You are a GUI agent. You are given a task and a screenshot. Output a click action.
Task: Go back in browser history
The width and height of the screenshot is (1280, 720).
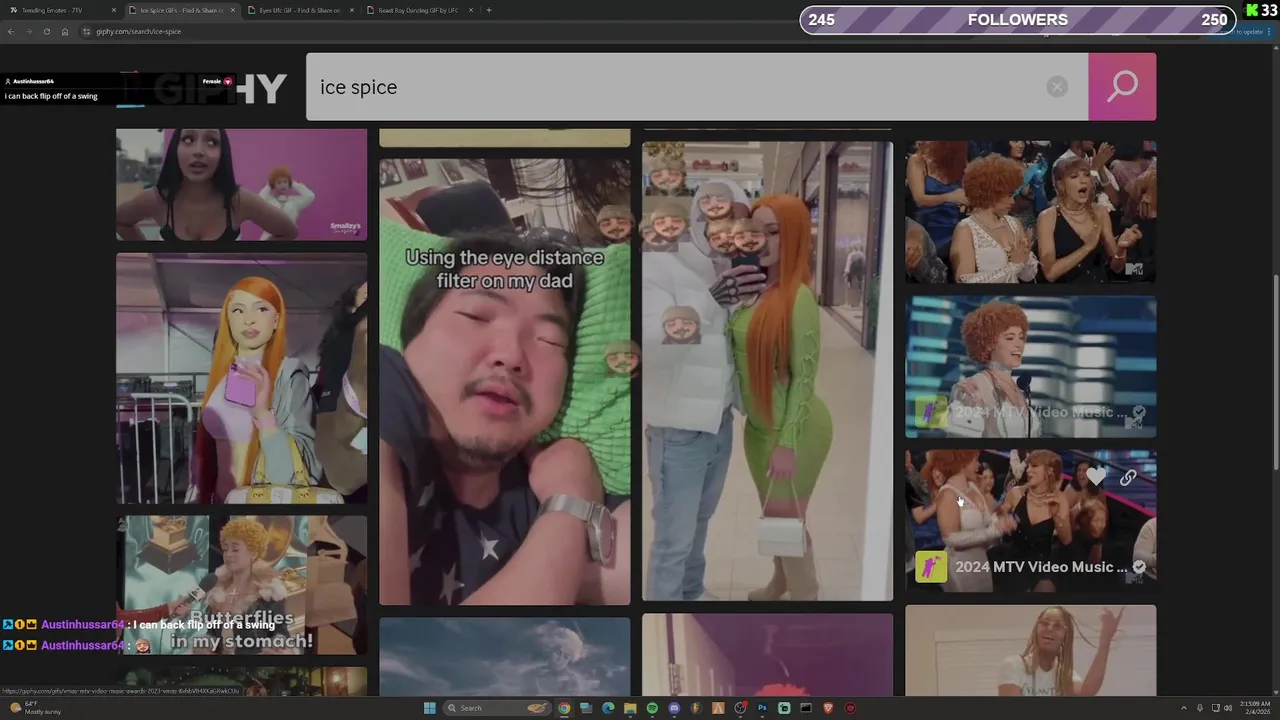tap(10, 31)
